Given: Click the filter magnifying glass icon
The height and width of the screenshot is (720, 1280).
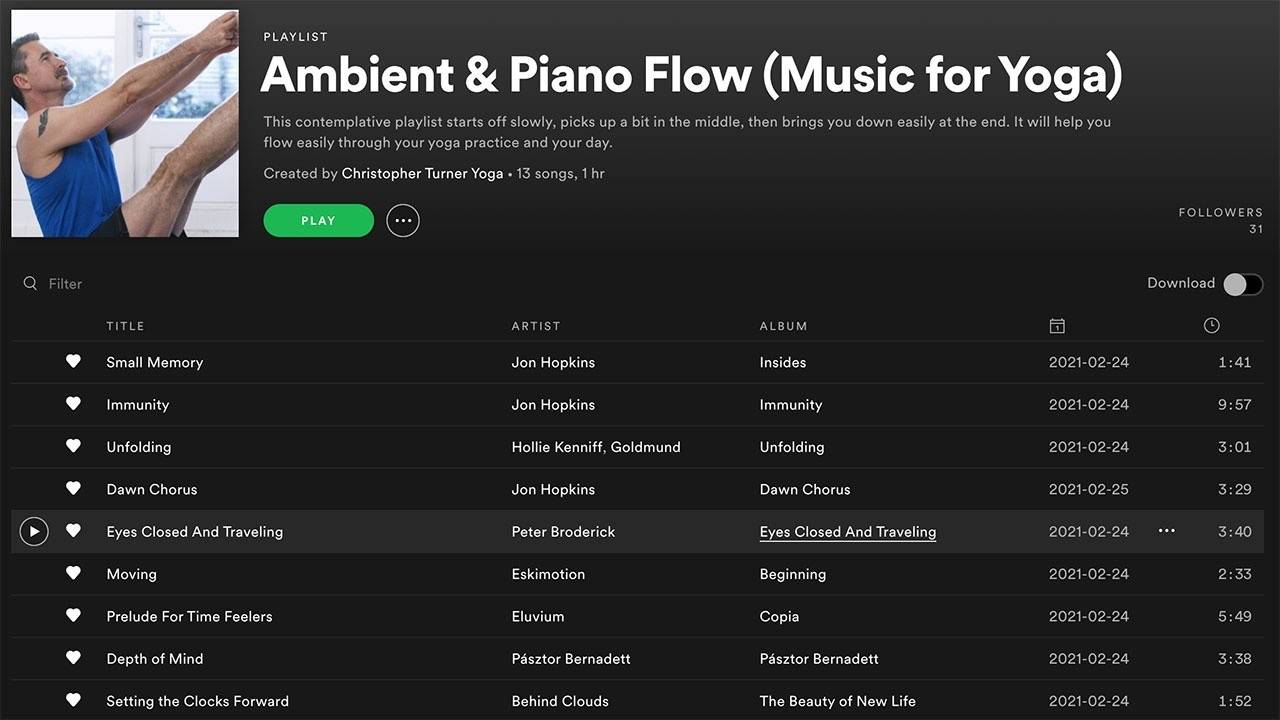Looking at the screenshot, I should point(30,283).
